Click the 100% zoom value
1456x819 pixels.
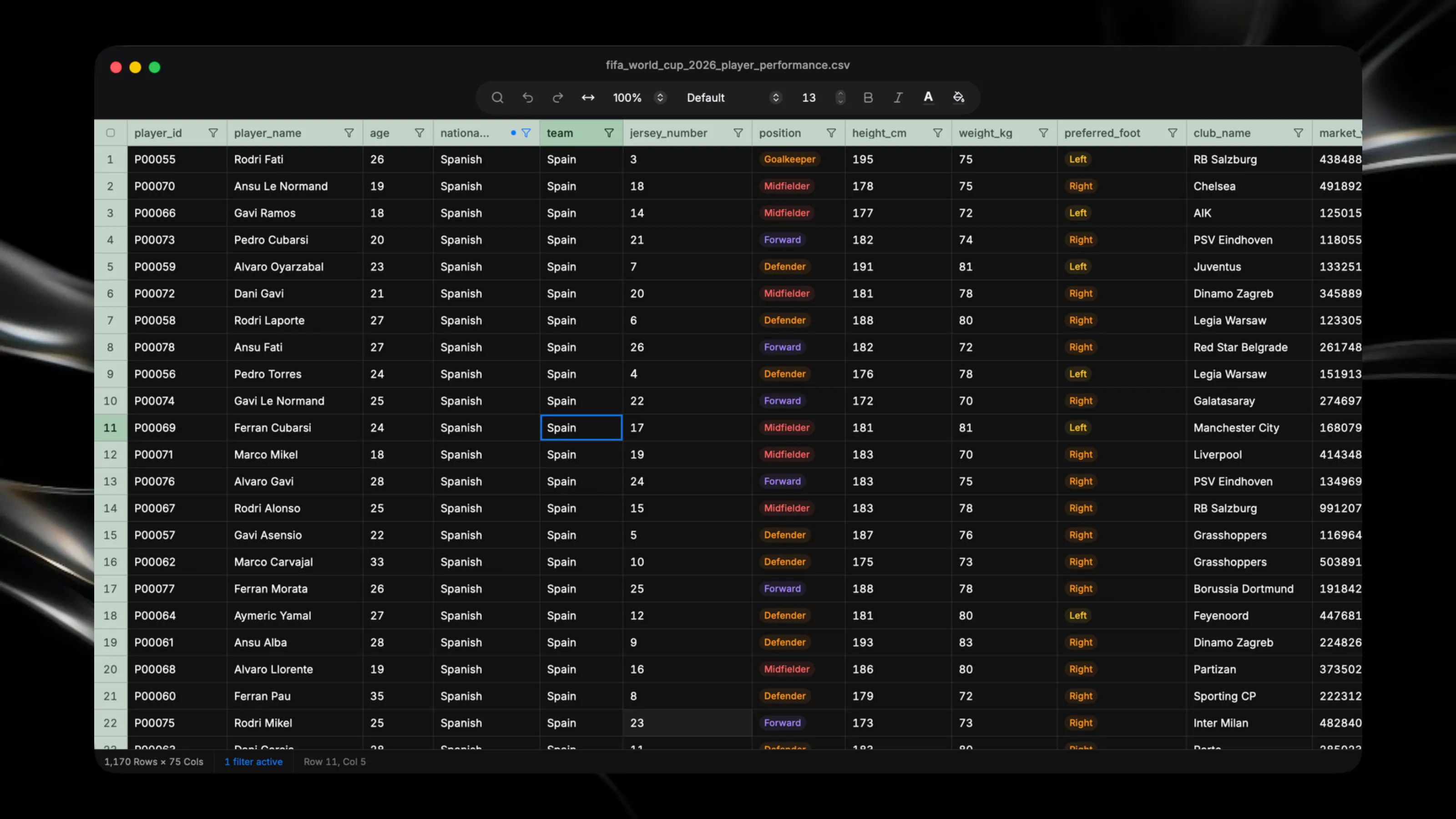[x=627, y=98]
